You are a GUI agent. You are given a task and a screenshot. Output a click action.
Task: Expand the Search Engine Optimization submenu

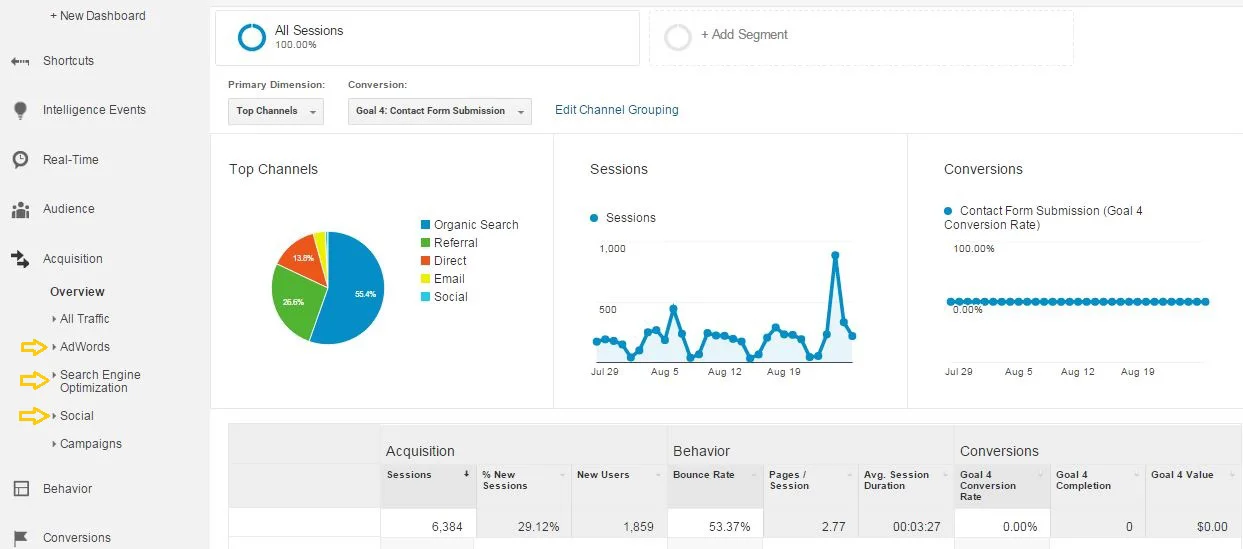[99, 381]
